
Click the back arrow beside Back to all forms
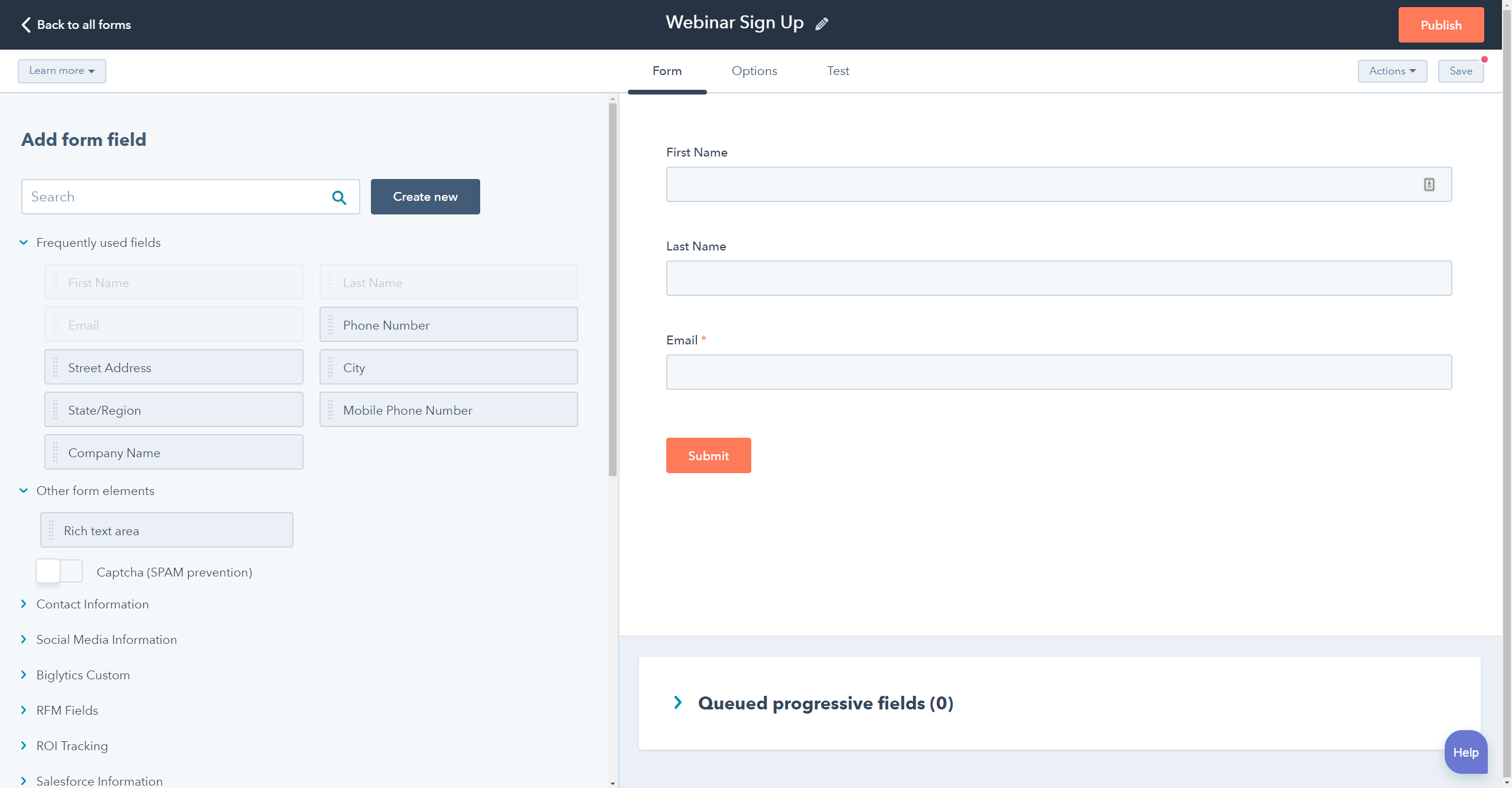(25, 24)
